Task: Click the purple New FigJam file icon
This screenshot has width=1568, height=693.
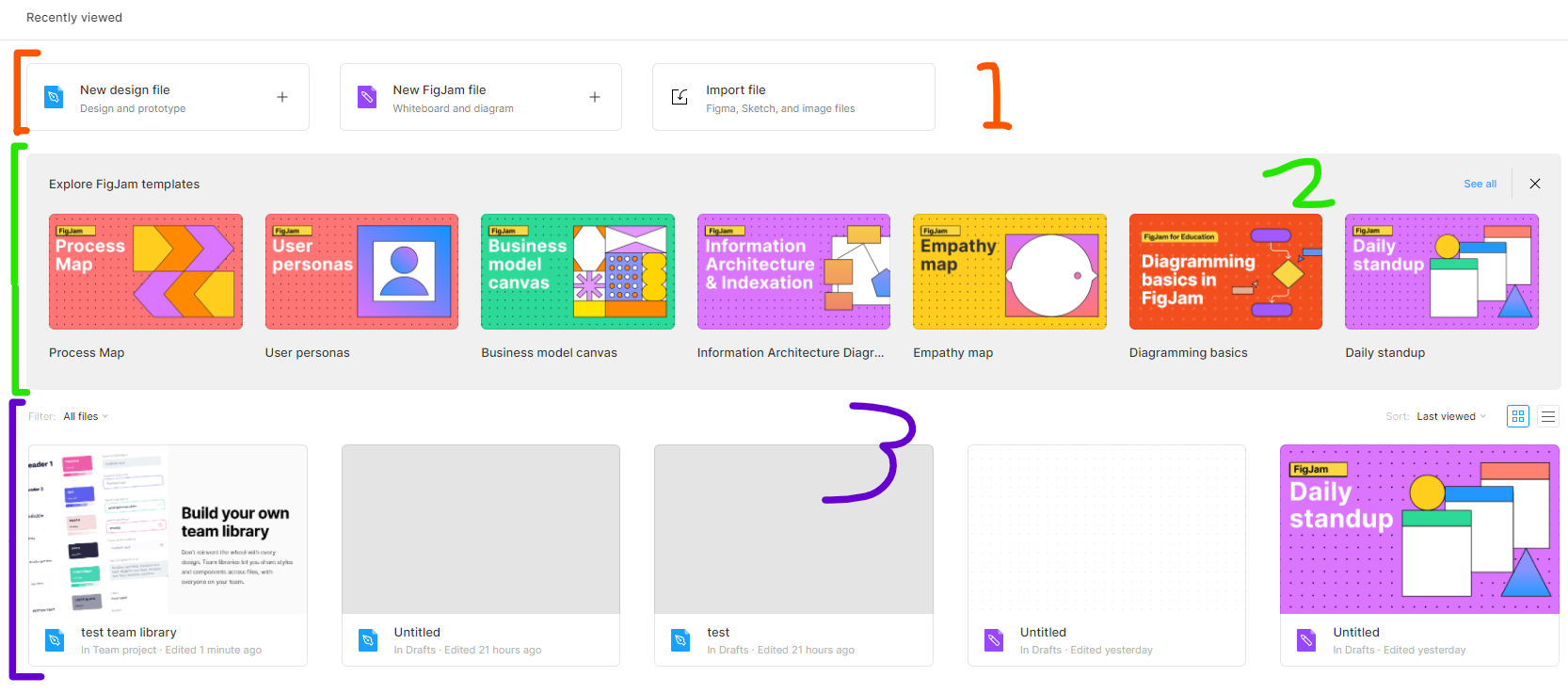Action: tap(367, 97)
